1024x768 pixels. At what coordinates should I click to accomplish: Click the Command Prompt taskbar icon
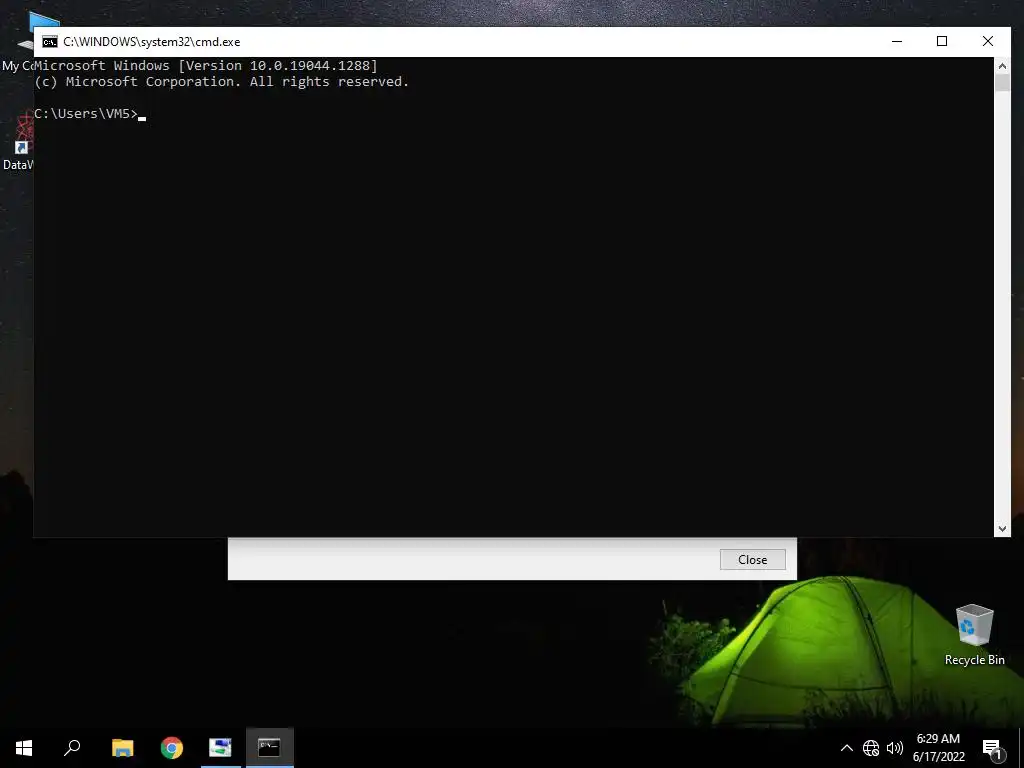[269, 748]
